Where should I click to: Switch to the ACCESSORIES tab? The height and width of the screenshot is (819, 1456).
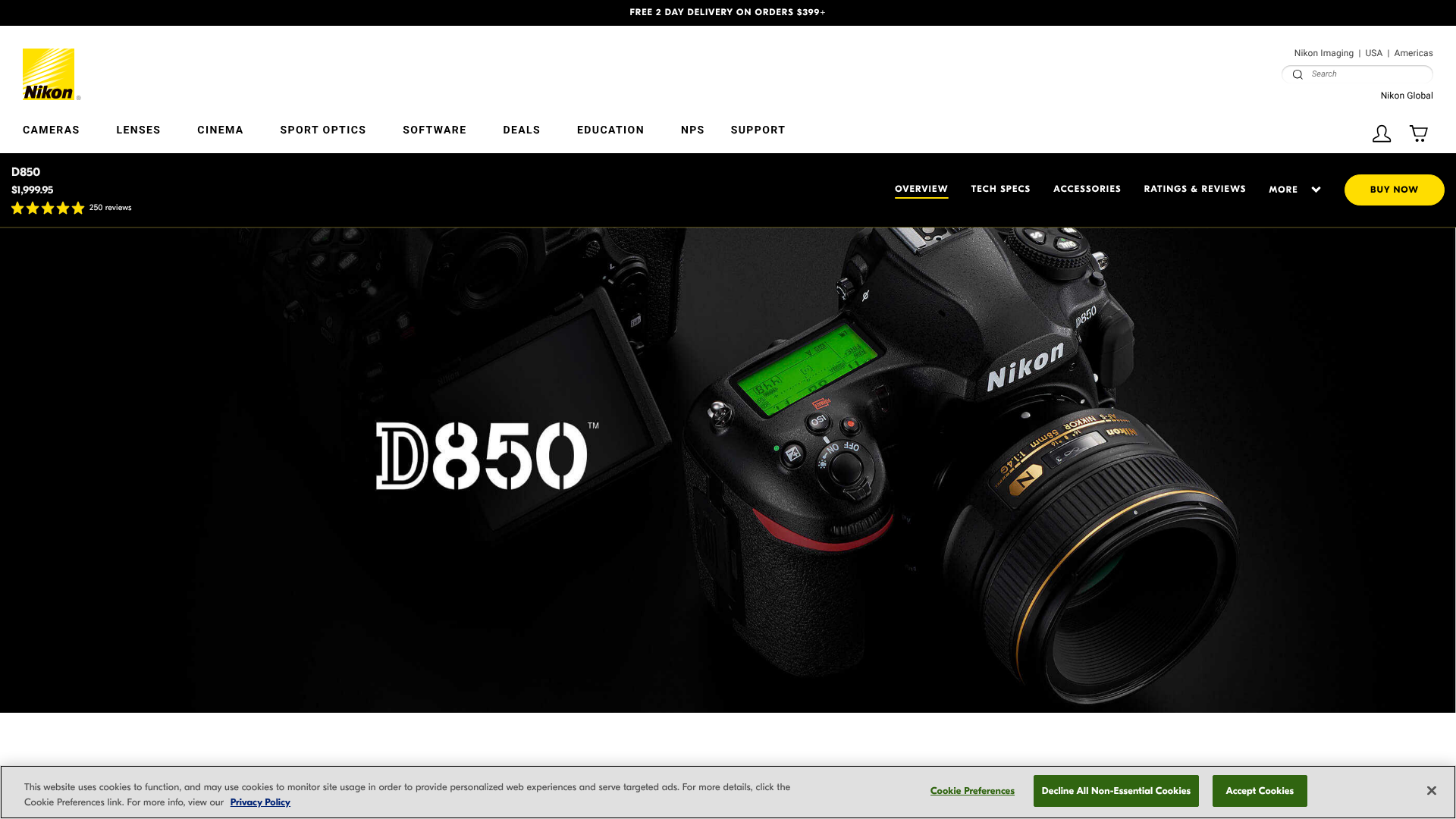(1087, 189)
